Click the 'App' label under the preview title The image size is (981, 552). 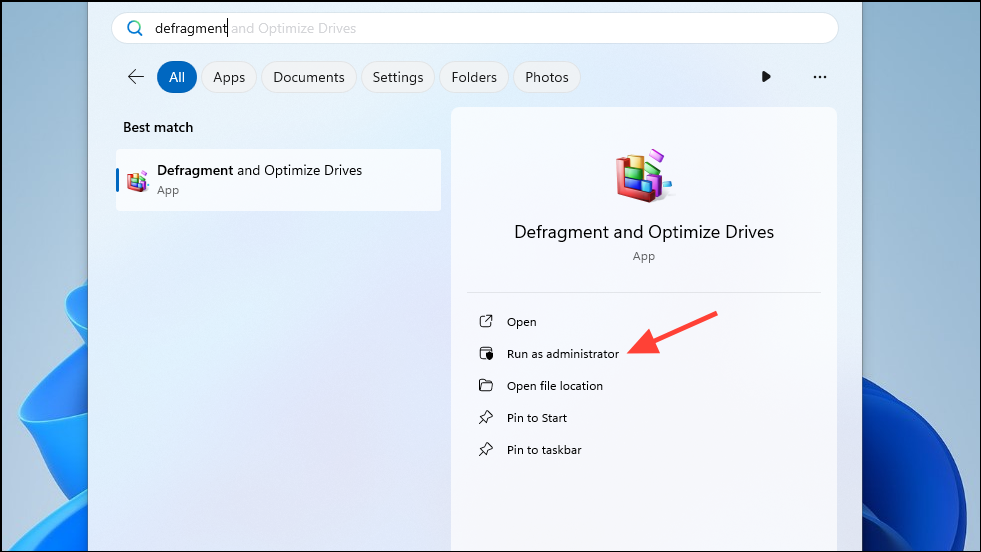pyautogui.click(x=644, y=257)
